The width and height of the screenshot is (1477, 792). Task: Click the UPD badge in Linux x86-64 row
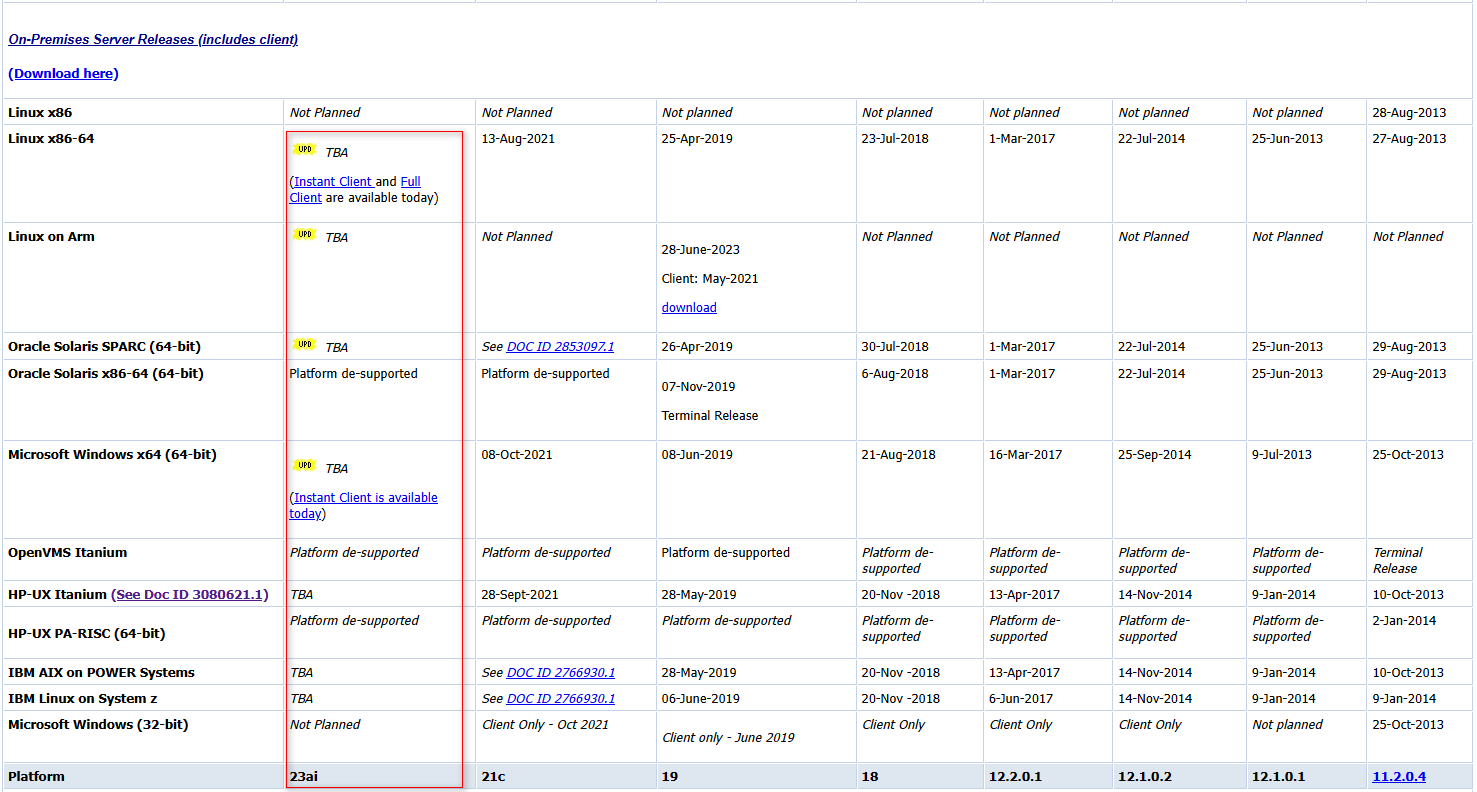coord(305,150)
